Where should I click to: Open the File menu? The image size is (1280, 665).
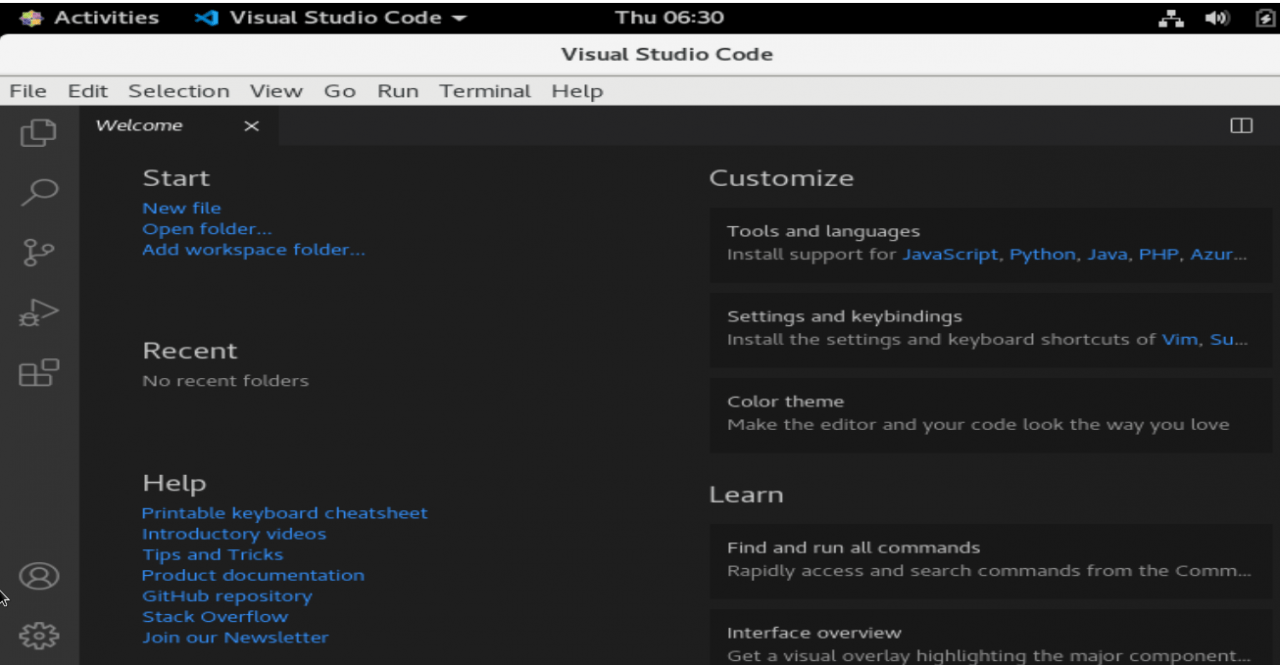coord(28,91)
